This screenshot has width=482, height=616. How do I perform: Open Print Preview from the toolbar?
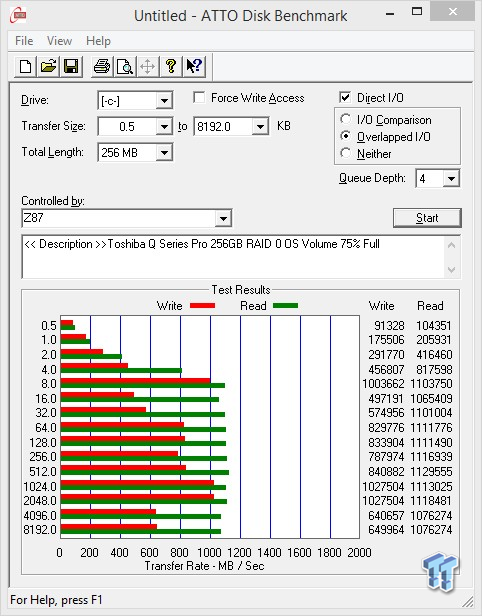pyautogui.click(x=125, y=66)
